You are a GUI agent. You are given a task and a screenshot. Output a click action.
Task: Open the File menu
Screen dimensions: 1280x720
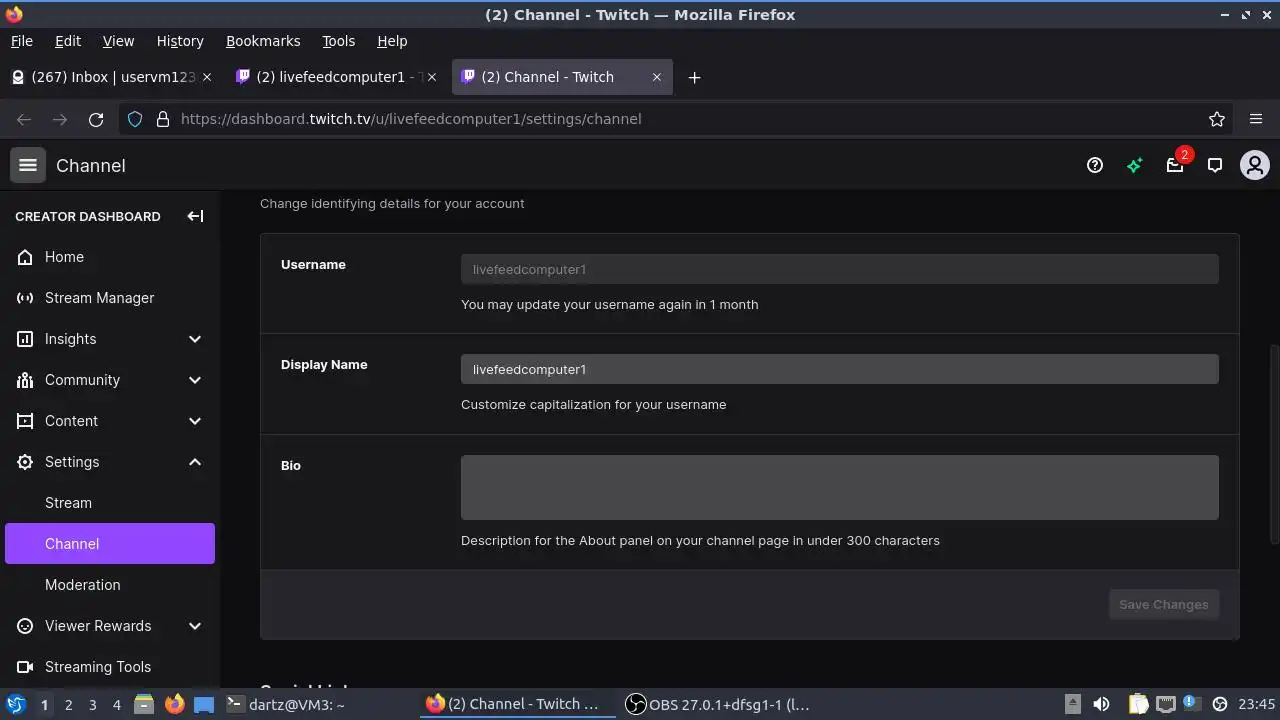point(22,41)
